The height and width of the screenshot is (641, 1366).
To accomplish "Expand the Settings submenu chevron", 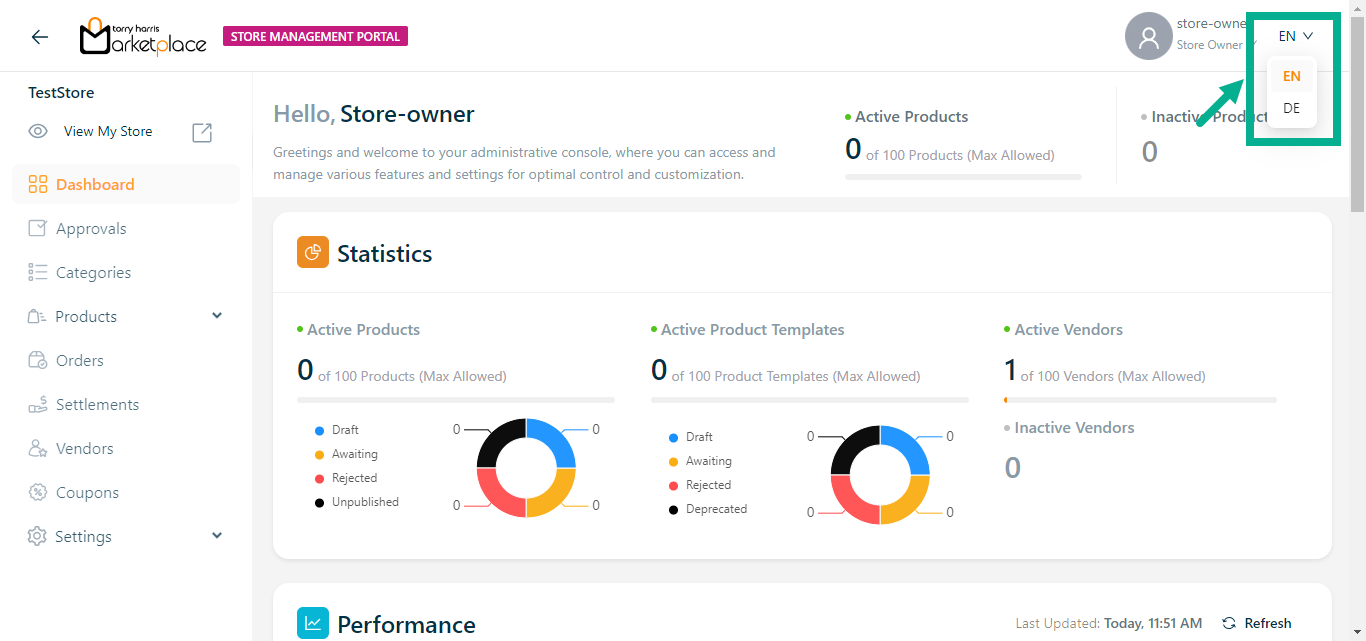I will point(217,536).
